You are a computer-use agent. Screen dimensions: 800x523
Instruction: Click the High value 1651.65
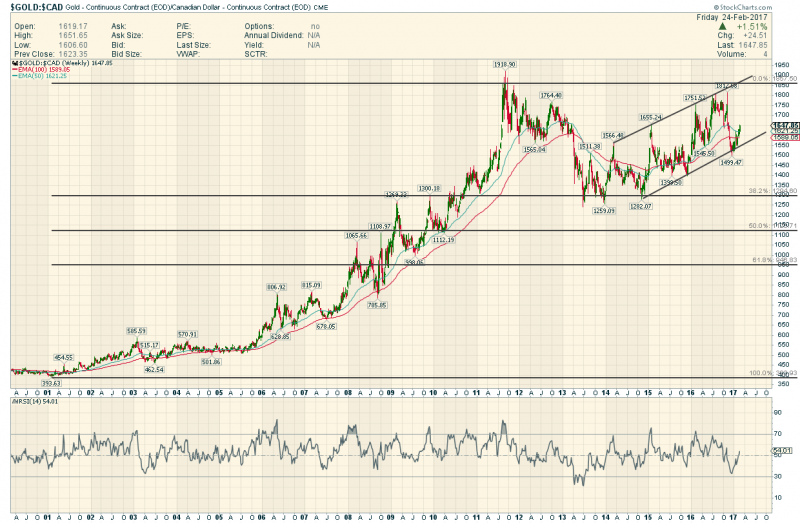point(73,35)
